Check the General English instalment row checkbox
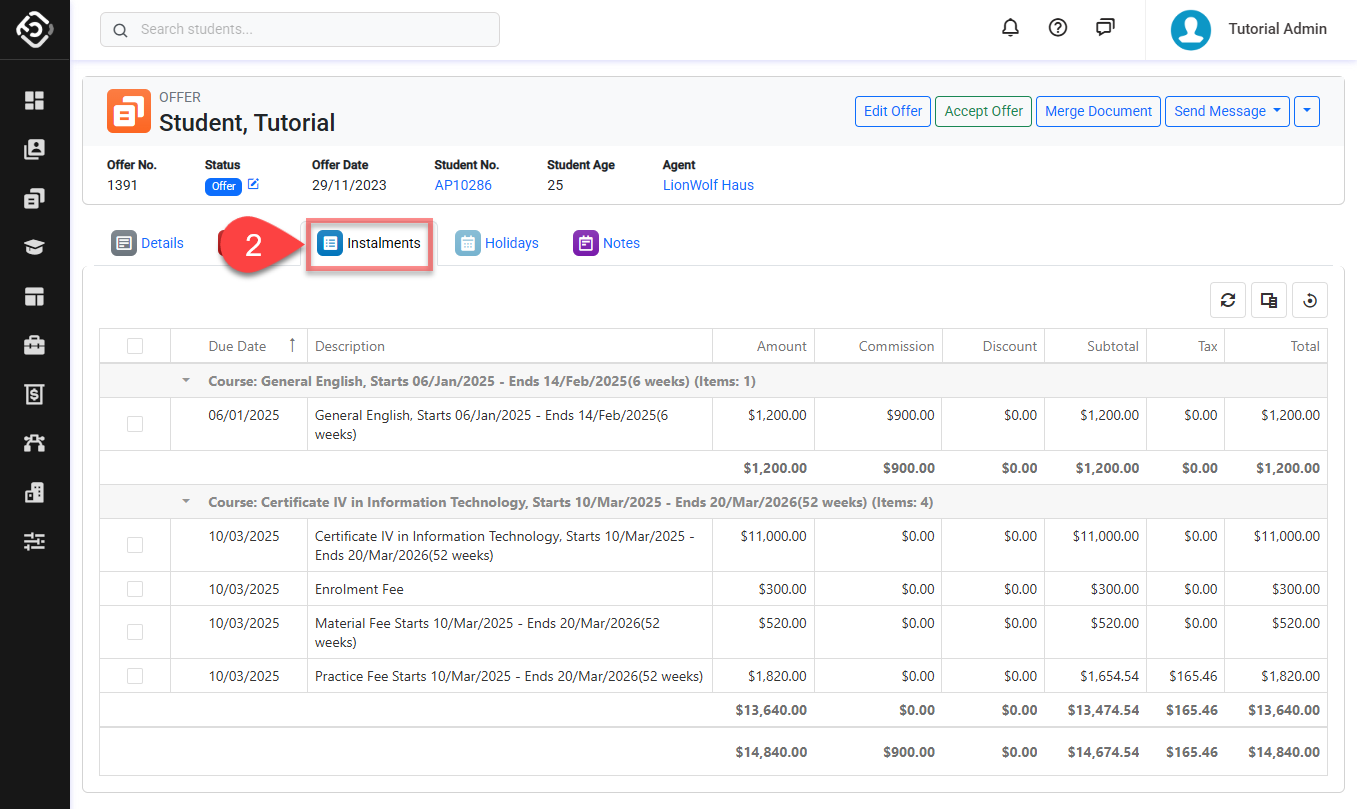The height and width of the screenshot is (809, 1357). pyautogui.click(x=135, y=424)
